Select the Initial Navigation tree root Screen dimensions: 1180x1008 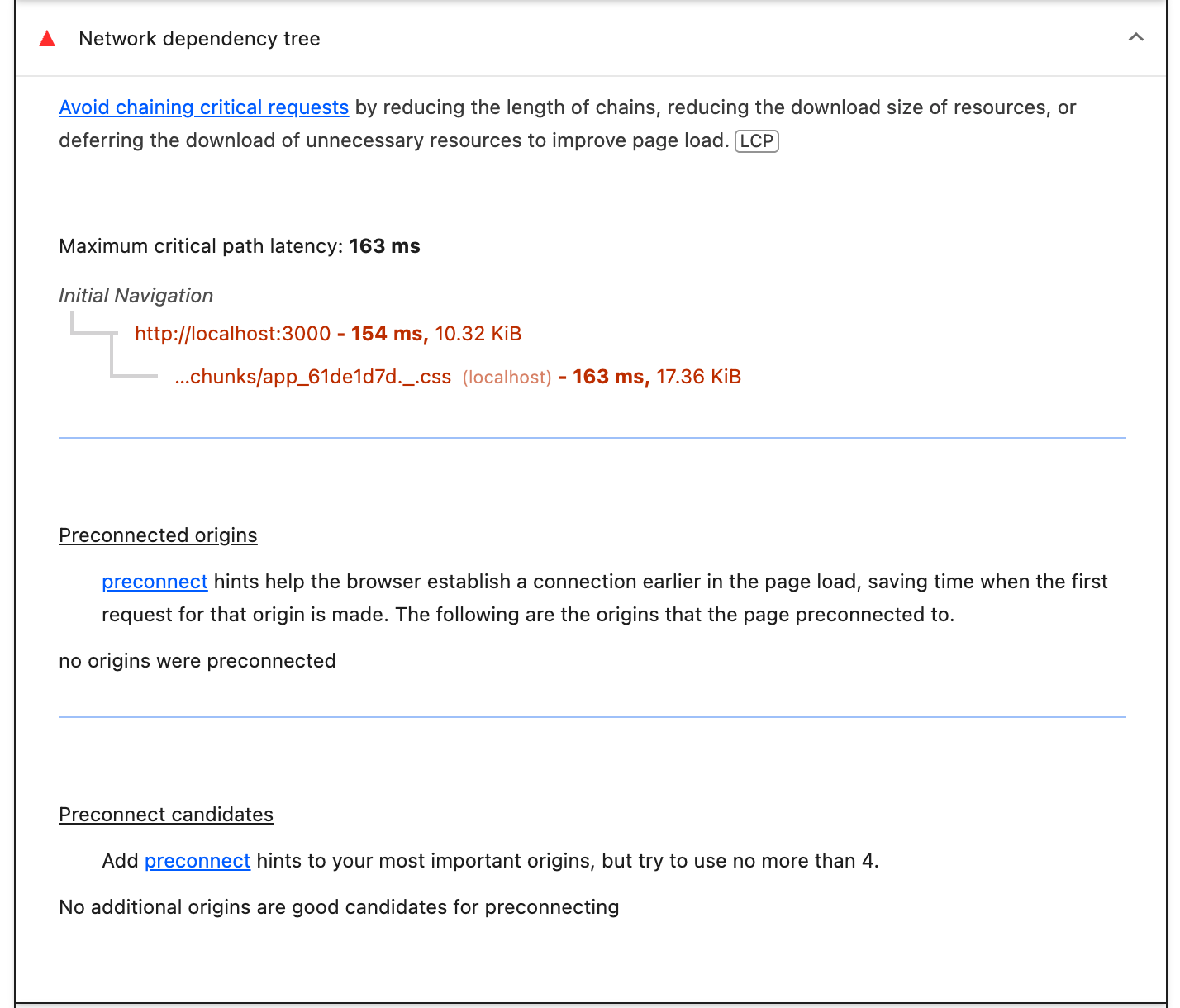[x=136, y=296]
